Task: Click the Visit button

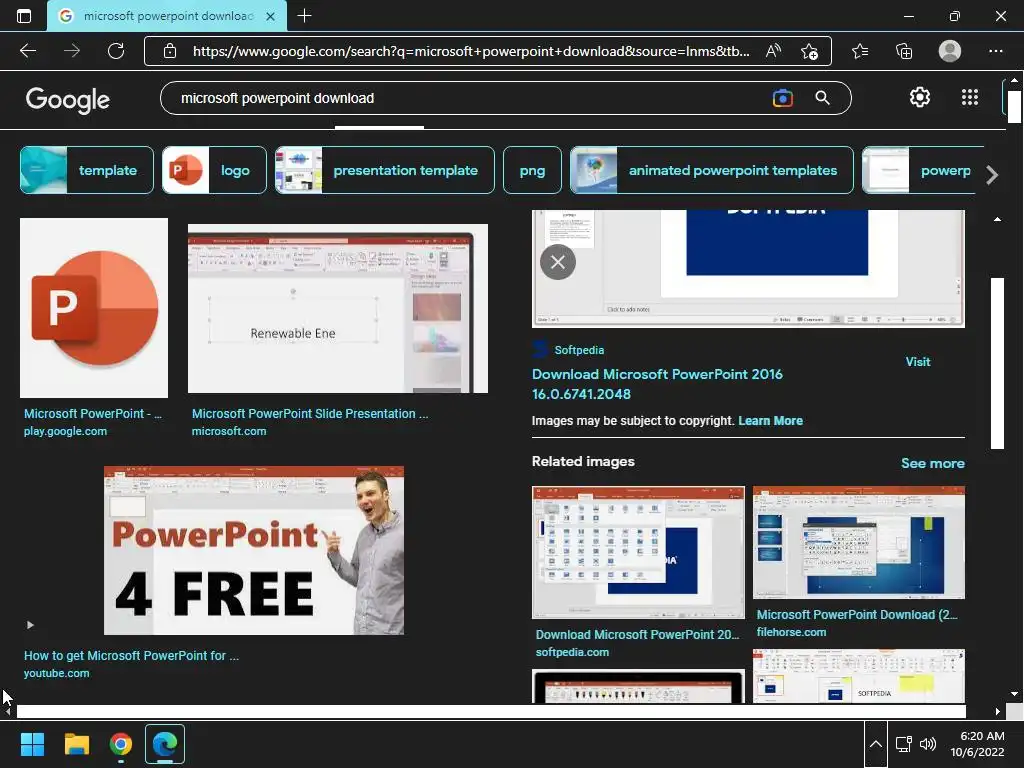Action: pyautogui.click(x=918, y=362)
